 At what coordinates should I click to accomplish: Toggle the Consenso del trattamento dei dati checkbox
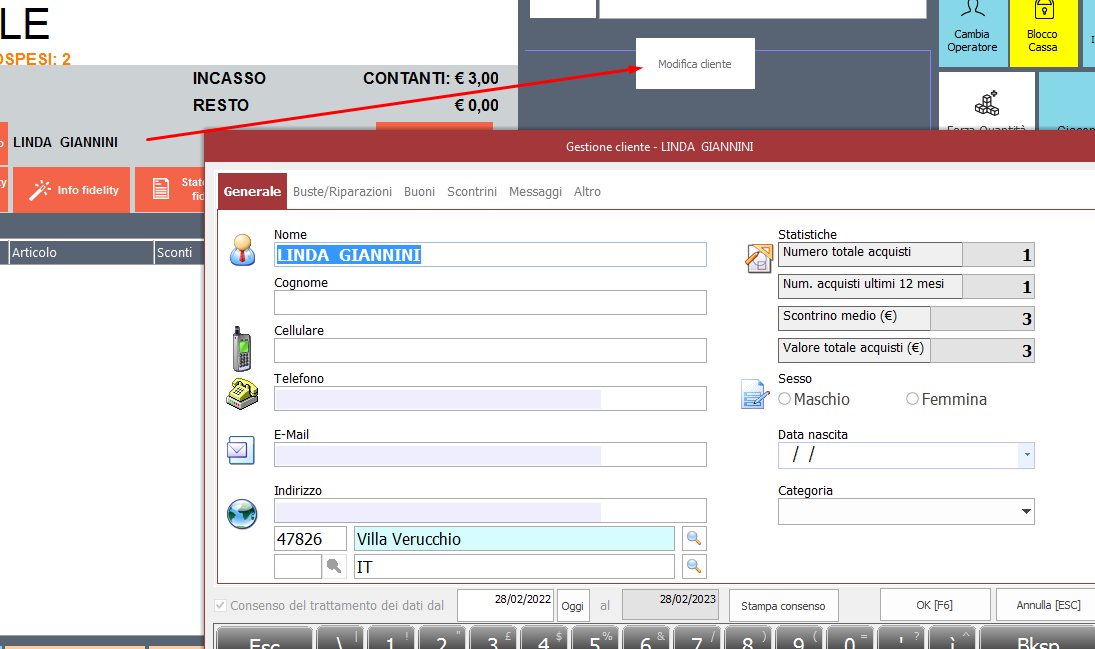tap(221, 606)
